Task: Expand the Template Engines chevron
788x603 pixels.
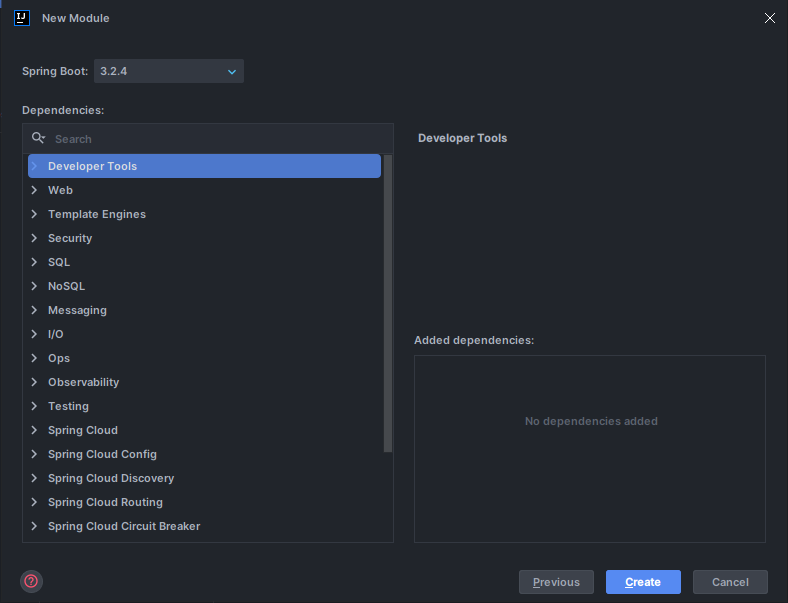Action: (34, 214)
